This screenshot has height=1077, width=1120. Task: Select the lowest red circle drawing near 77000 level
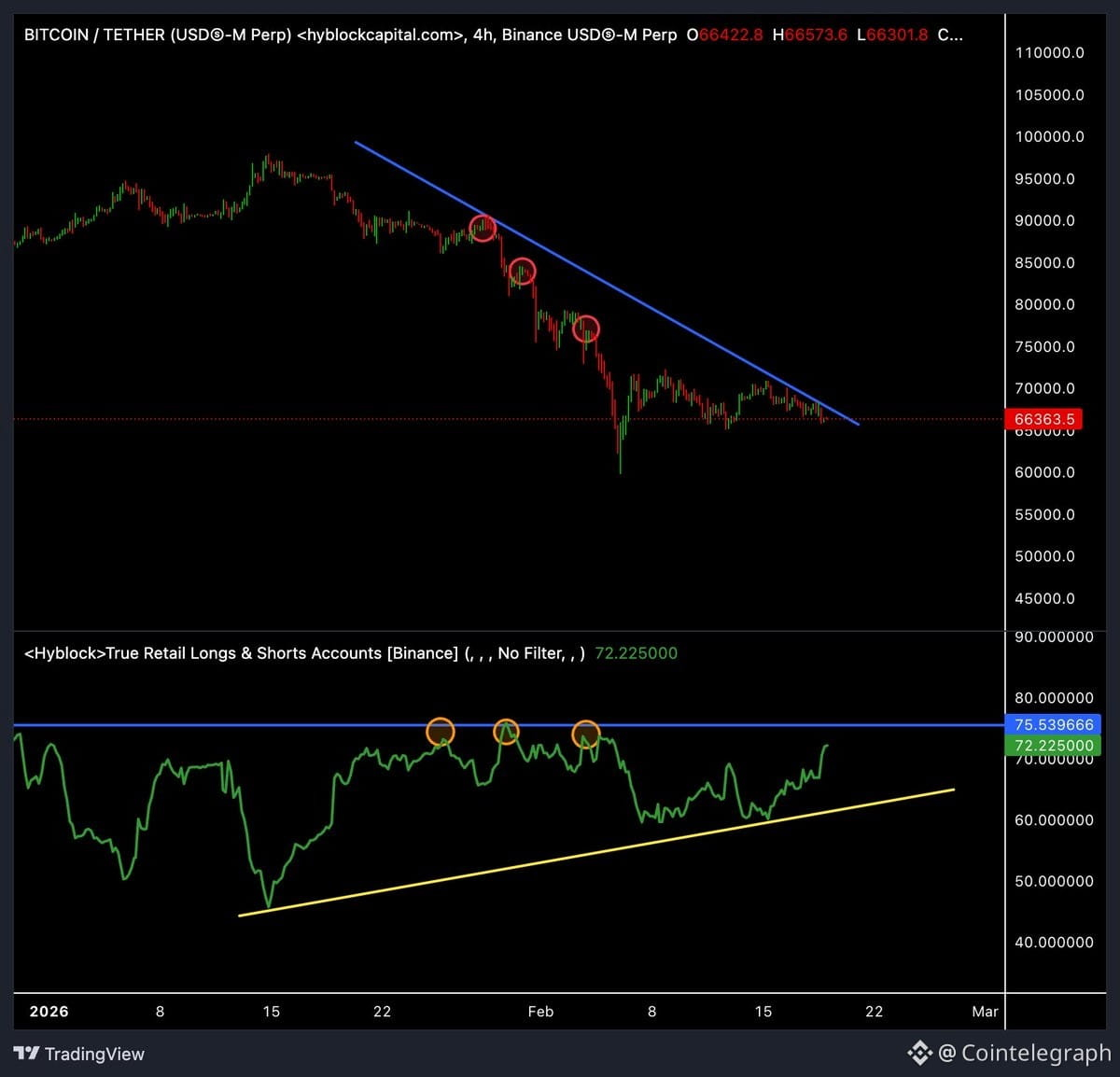coord(587,329)
